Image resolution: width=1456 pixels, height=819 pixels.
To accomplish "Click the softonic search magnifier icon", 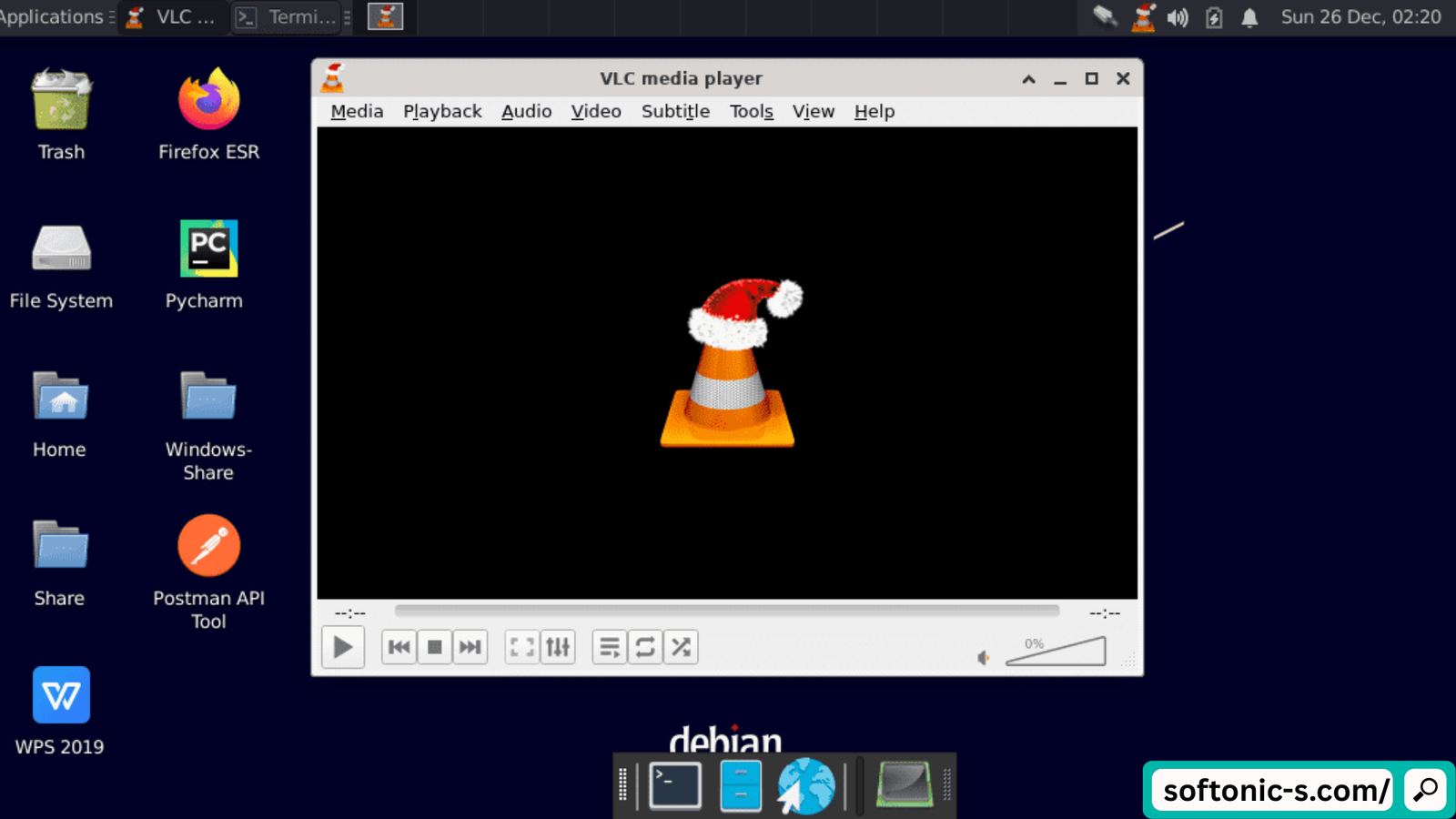I will [1426, 789].
